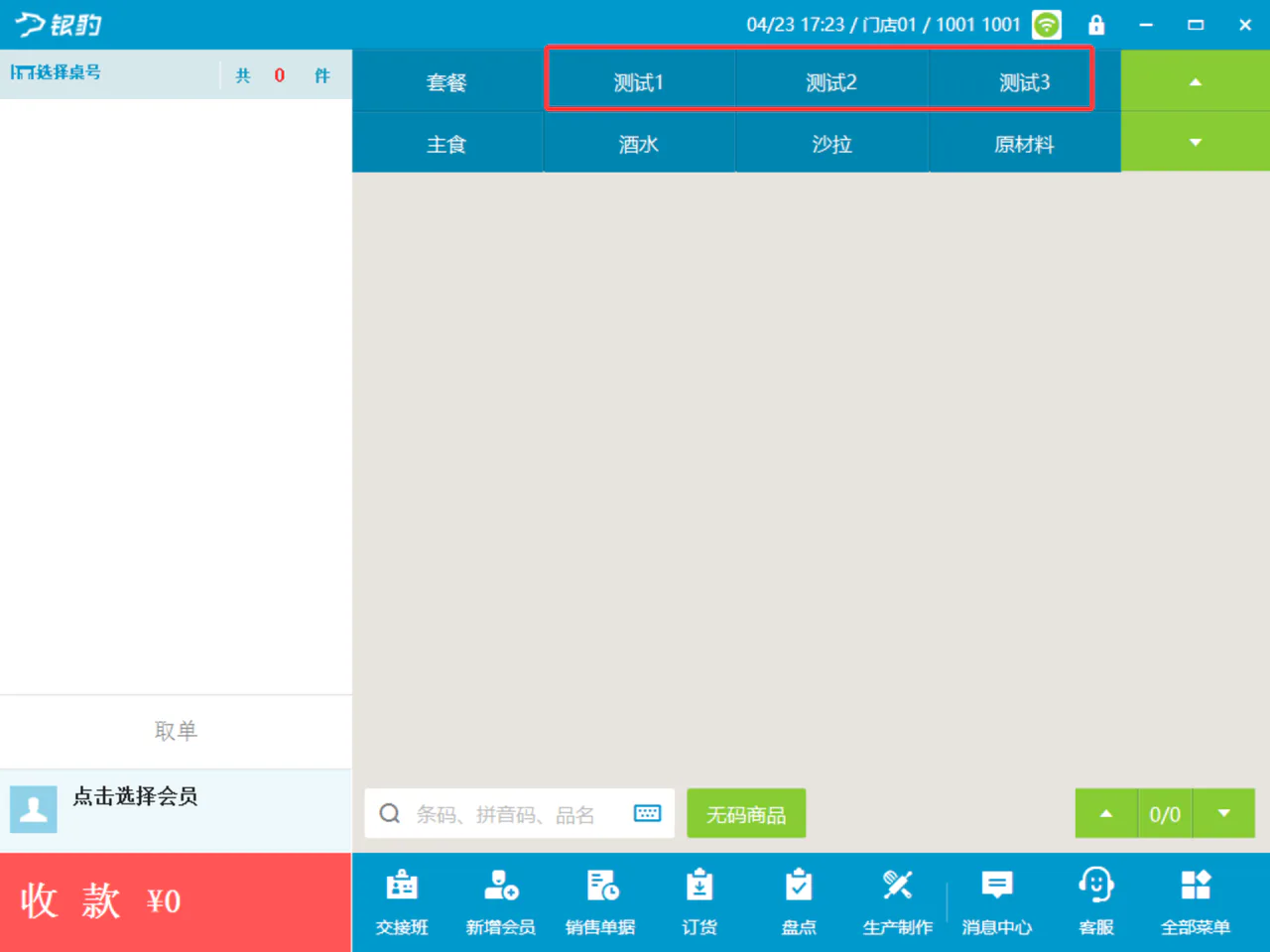Viewport: 1270px width, 952px height.
Task: Focus the 条码、拼音码、品名 search field
Action: (x=520, y=813)
